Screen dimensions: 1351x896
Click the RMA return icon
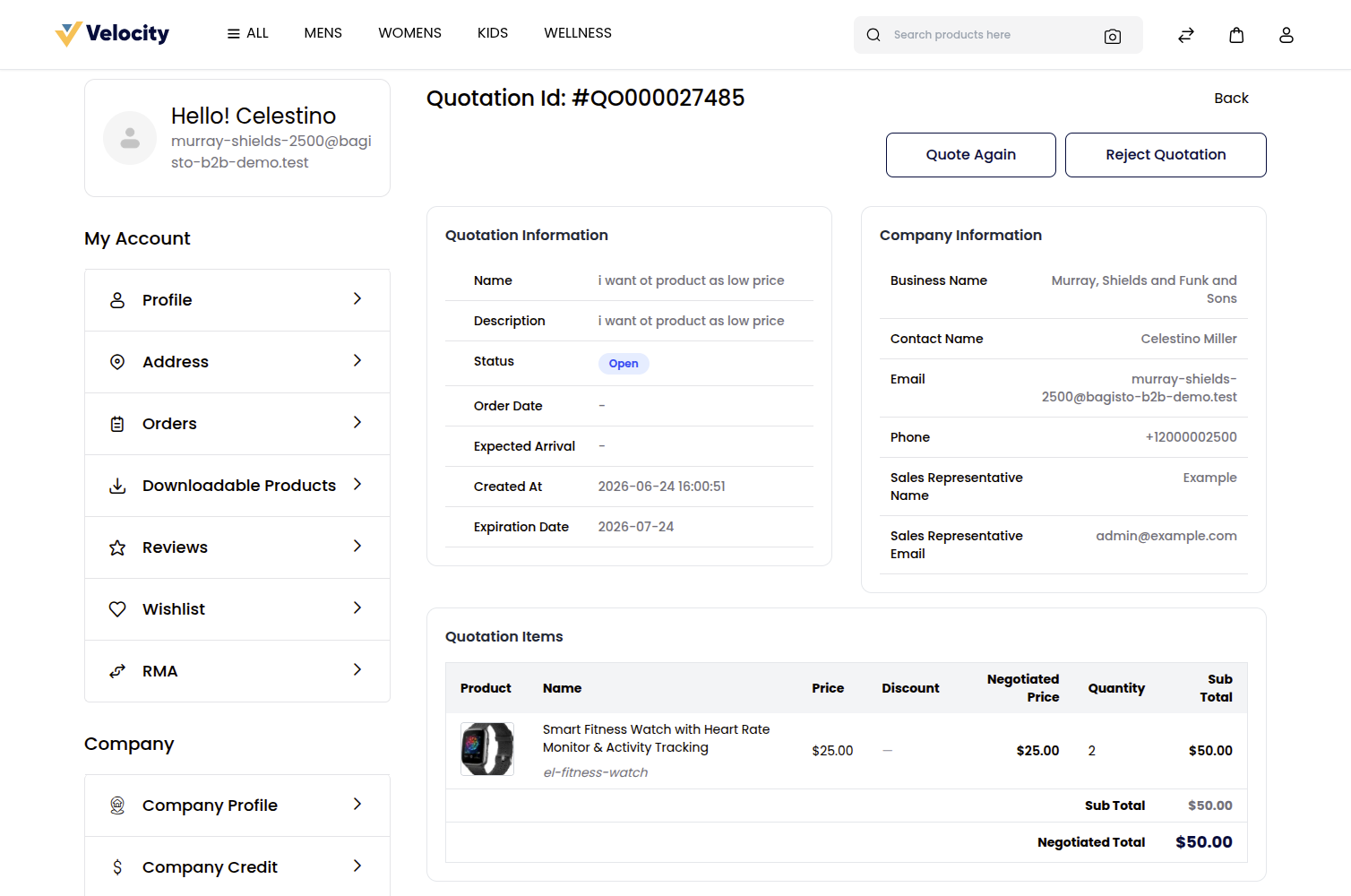point(117,671)
